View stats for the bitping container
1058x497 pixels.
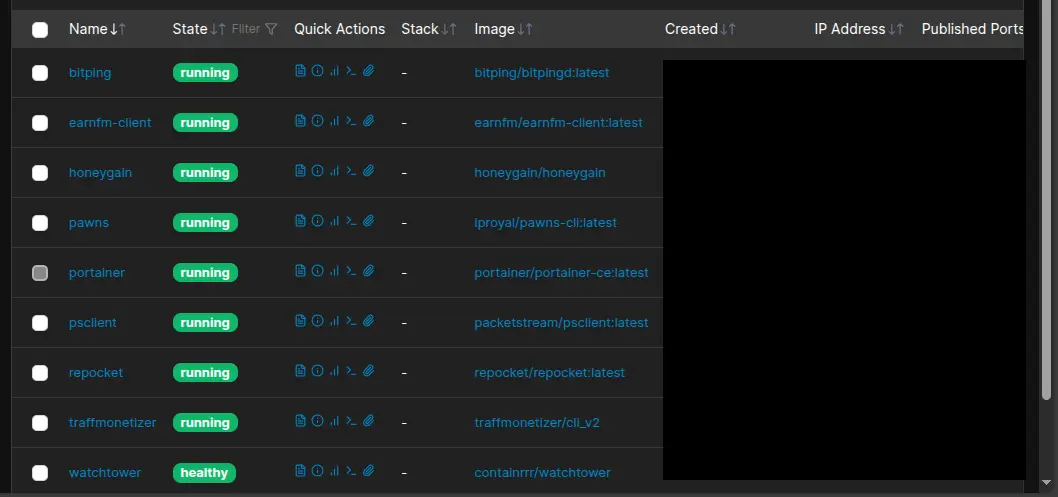tap(334, 71)
